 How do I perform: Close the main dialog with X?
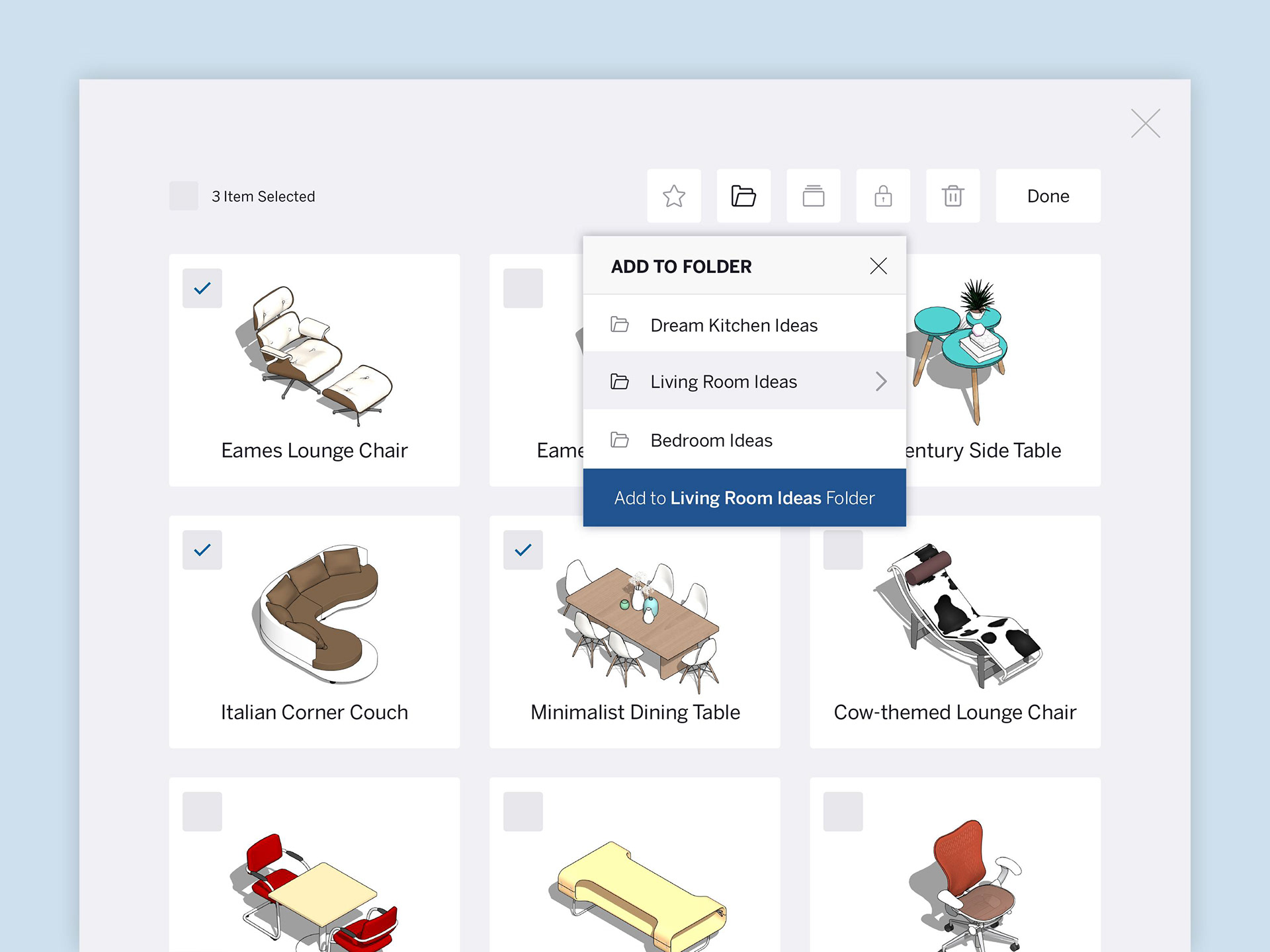point(1146,124)
